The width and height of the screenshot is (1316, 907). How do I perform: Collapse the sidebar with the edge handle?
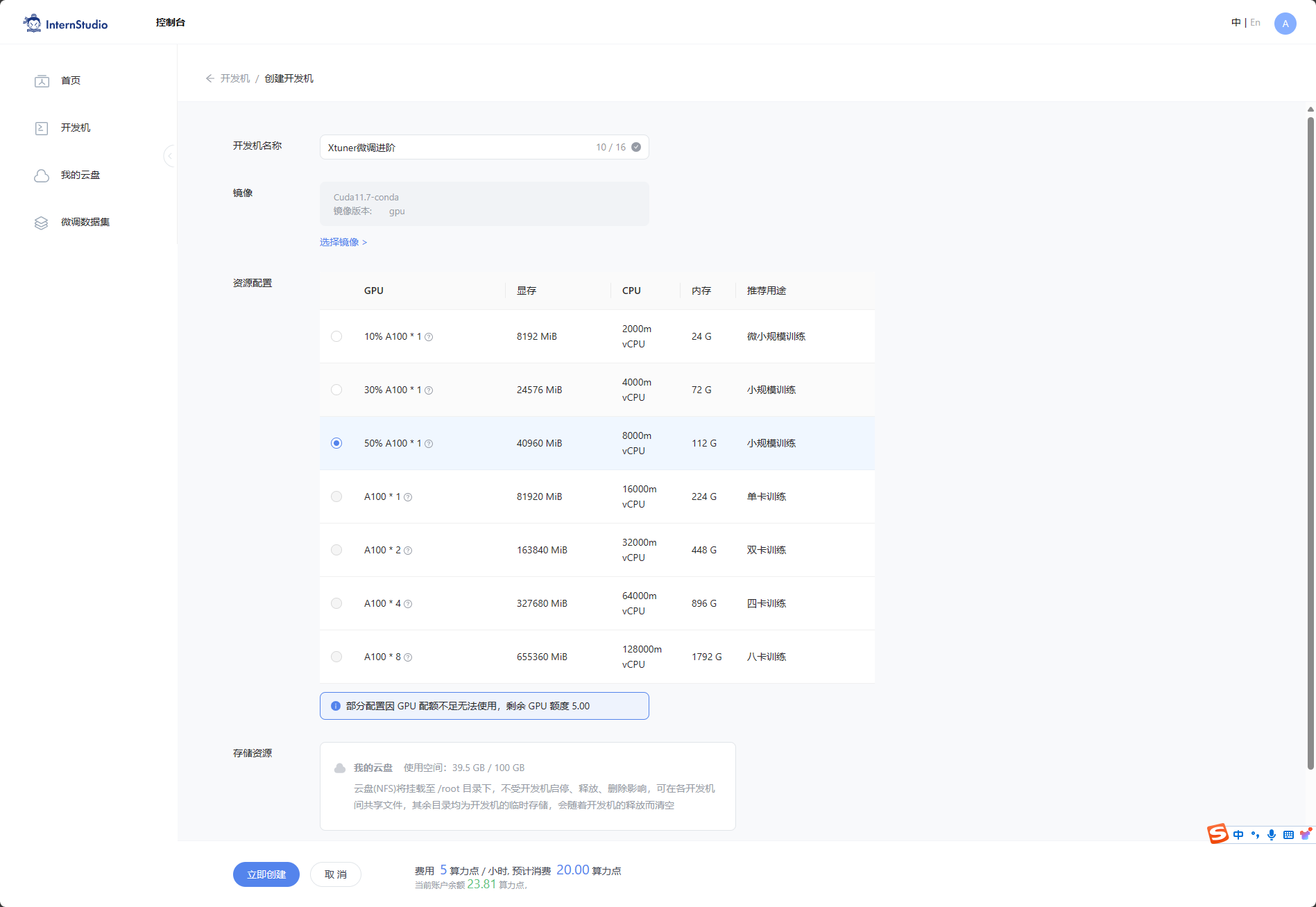pos(170,156)
